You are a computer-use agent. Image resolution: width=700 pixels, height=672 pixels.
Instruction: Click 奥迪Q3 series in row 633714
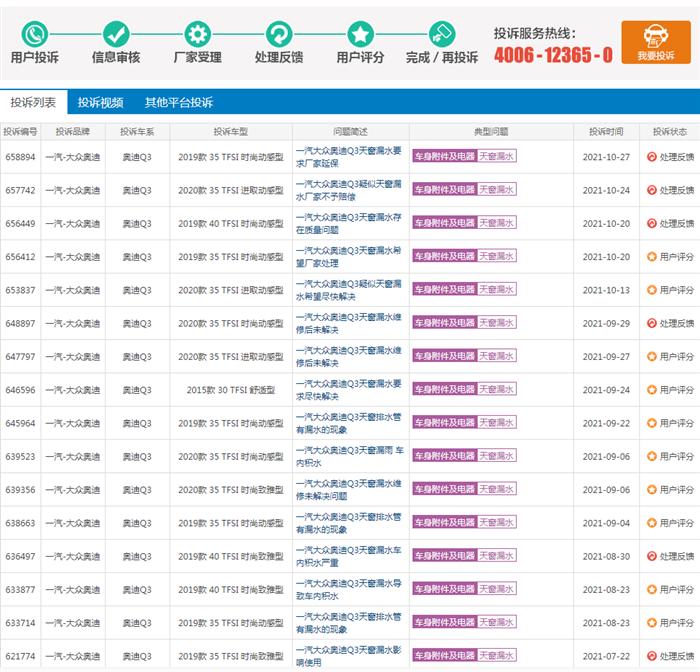tap(137, 622)
